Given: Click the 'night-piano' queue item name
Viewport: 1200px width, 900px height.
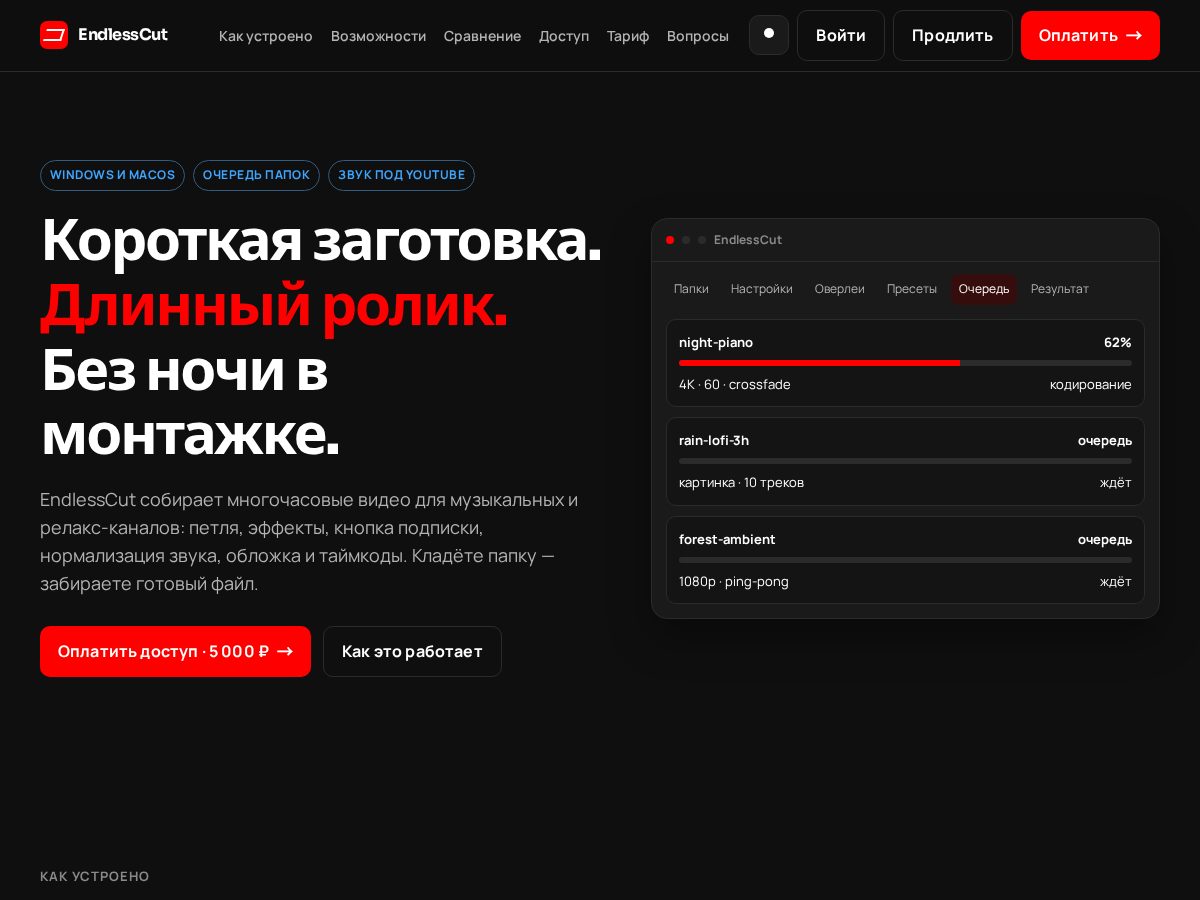Looking at the screenshot, I should pyautogui.click(x=716, y=342).
